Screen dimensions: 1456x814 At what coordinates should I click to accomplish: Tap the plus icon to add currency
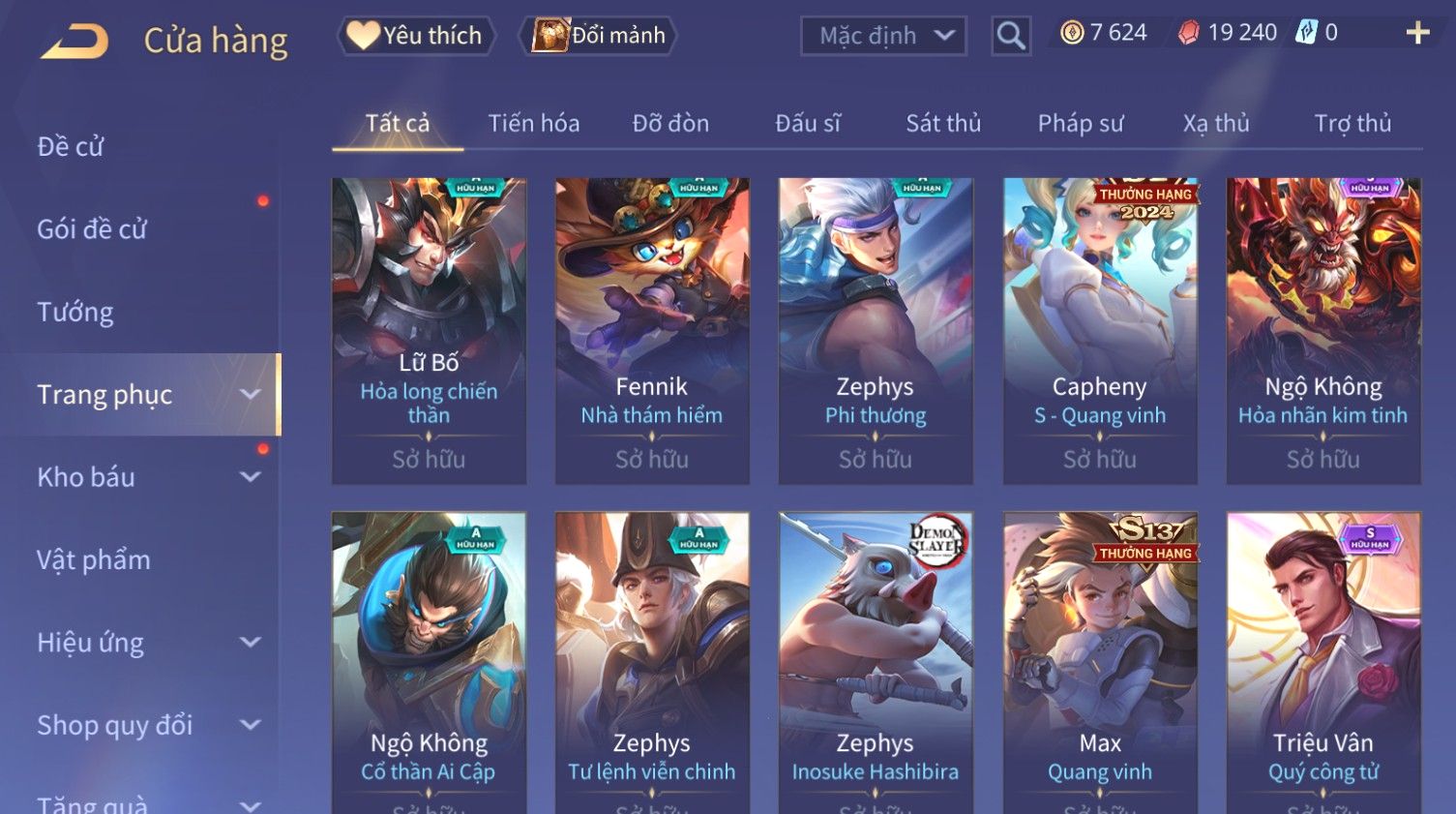tap(1417, 33)
